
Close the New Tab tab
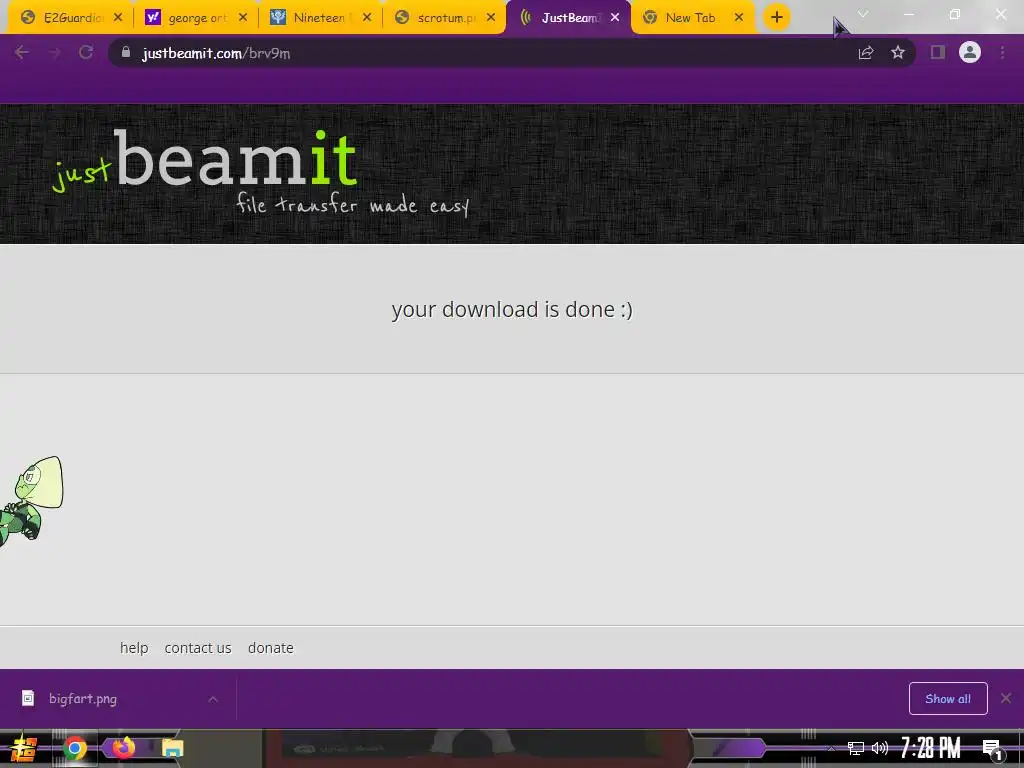(739, 18)
